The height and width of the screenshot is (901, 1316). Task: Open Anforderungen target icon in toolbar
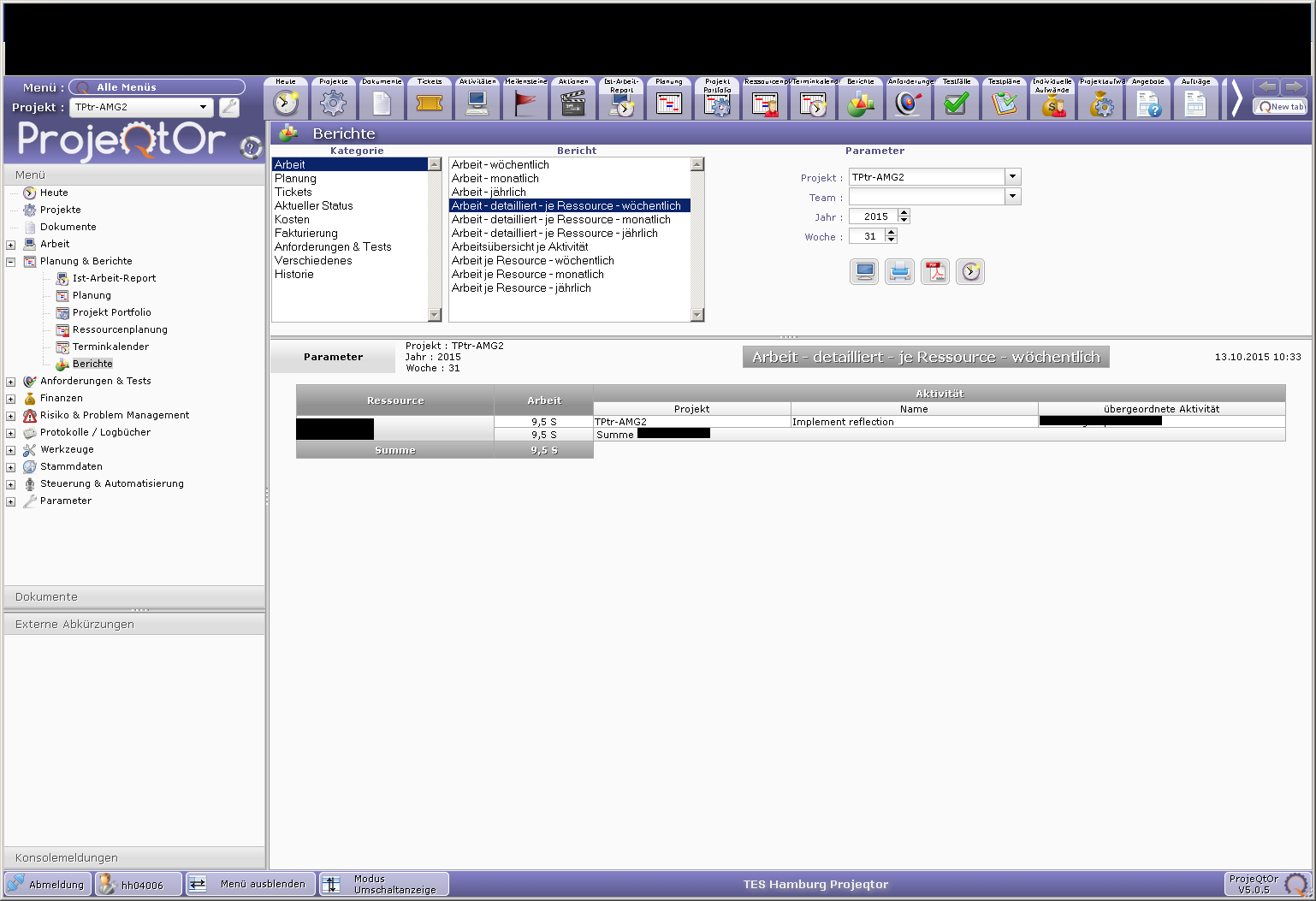909,103
